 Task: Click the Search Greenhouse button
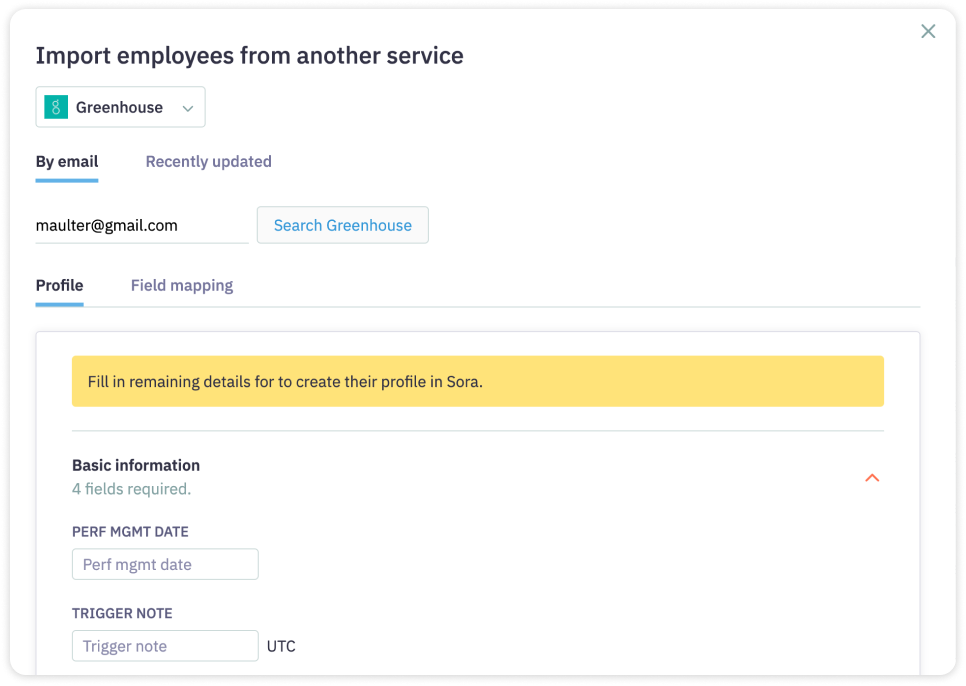point(343,225)
